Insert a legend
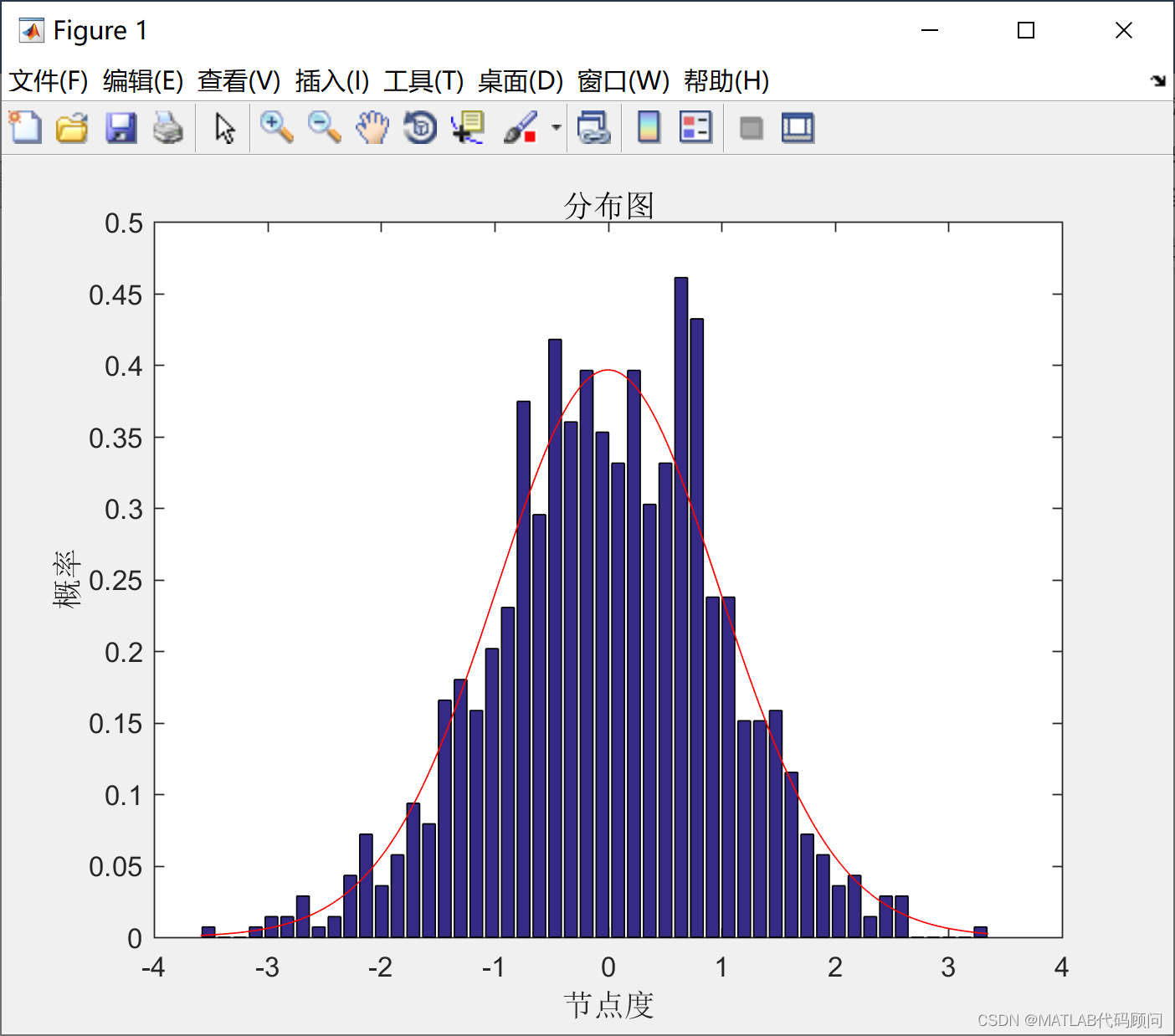The image size is (1175, 1036). tap(695, 127)
